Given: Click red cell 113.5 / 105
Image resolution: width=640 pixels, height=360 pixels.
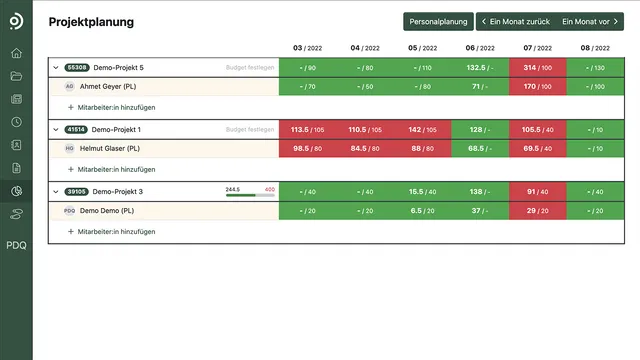Looking at the screenshot, I should 307,130.
